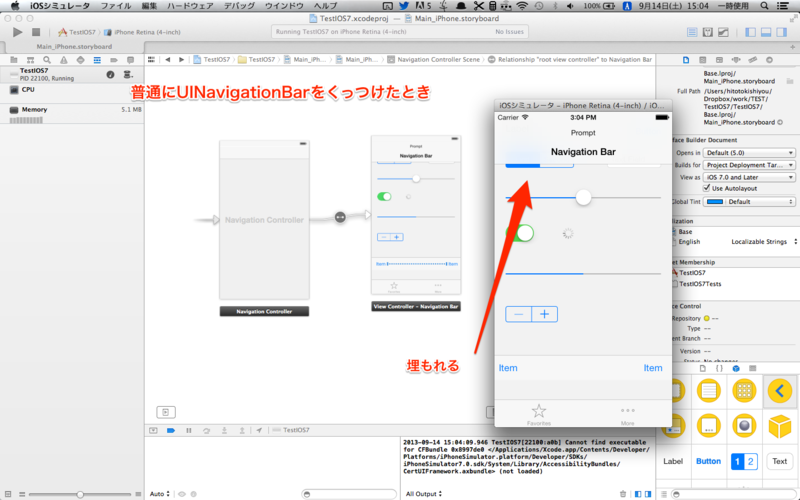Tap the stepper plus button in simulator

pyautogui.click(x=544, y=314)
